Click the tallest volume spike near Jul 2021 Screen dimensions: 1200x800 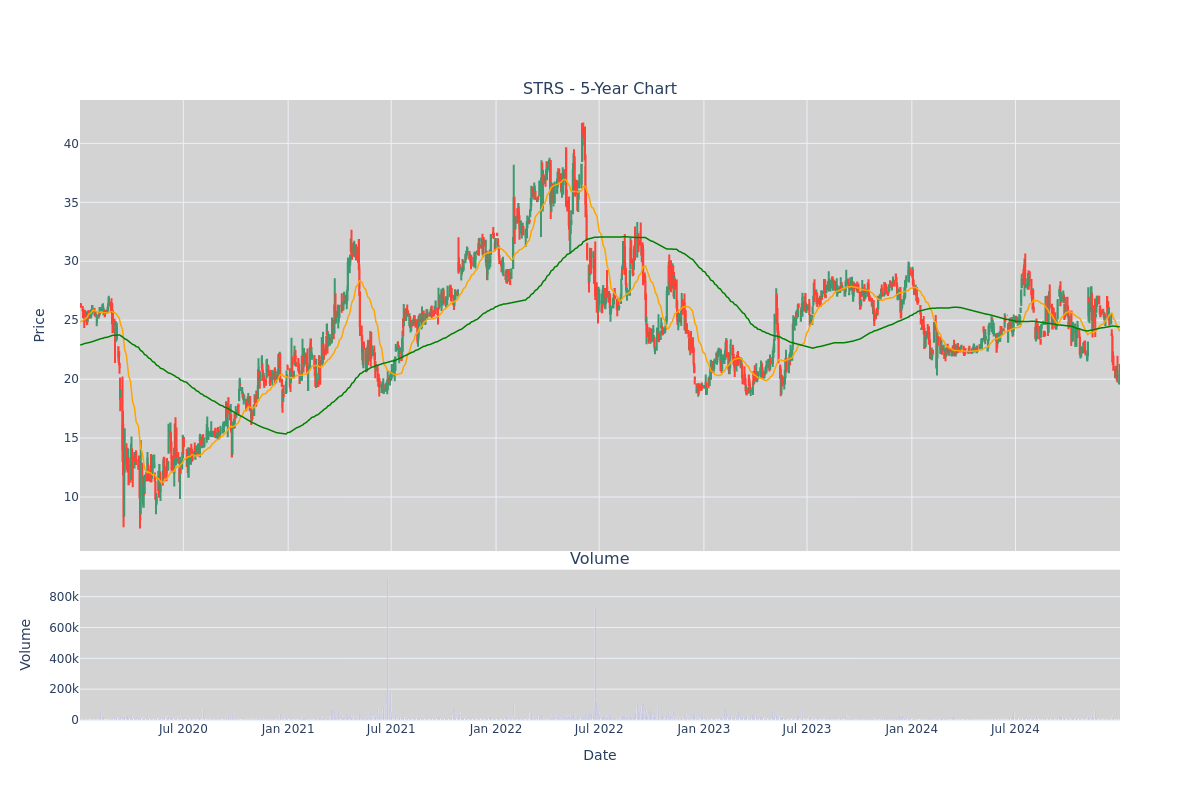pos(387,648)
